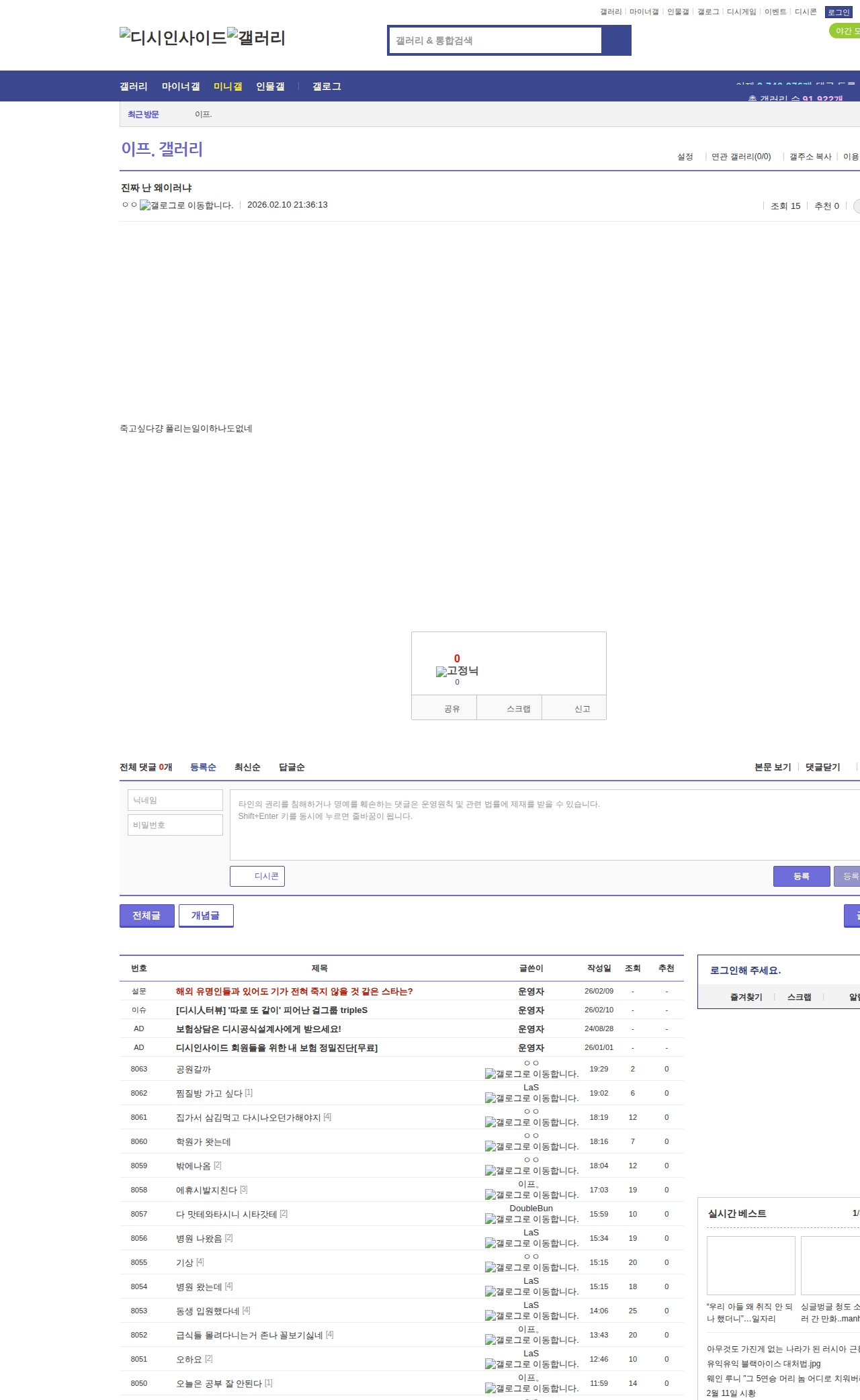Click the 로그인 button in the header
Image resolution: width=860 pixels, height=1400 pixels.
pyautogui.click(x=838, y=12)
